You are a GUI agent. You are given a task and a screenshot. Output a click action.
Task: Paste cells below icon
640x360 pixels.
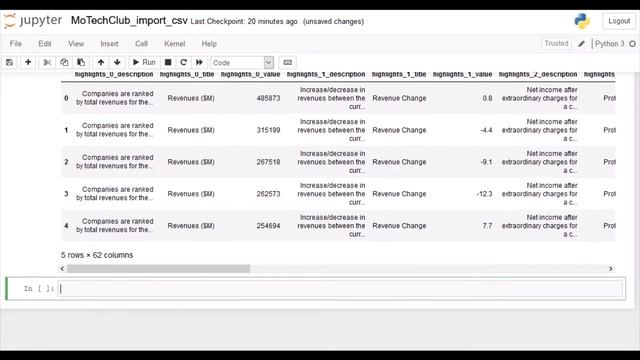[x=81, y=62]
